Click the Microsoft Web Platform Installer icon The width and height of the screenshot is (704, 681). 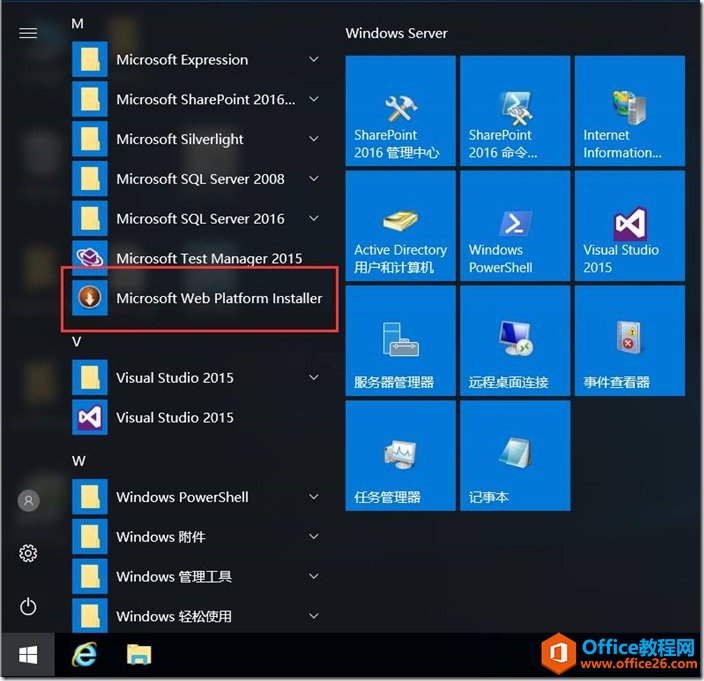click(x=90, y=298)
